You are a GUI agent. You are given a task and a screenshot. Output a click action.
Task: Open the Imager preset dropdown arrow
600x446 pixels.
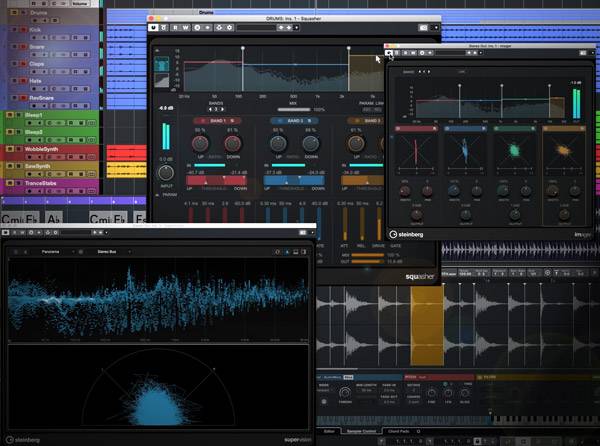481,53
